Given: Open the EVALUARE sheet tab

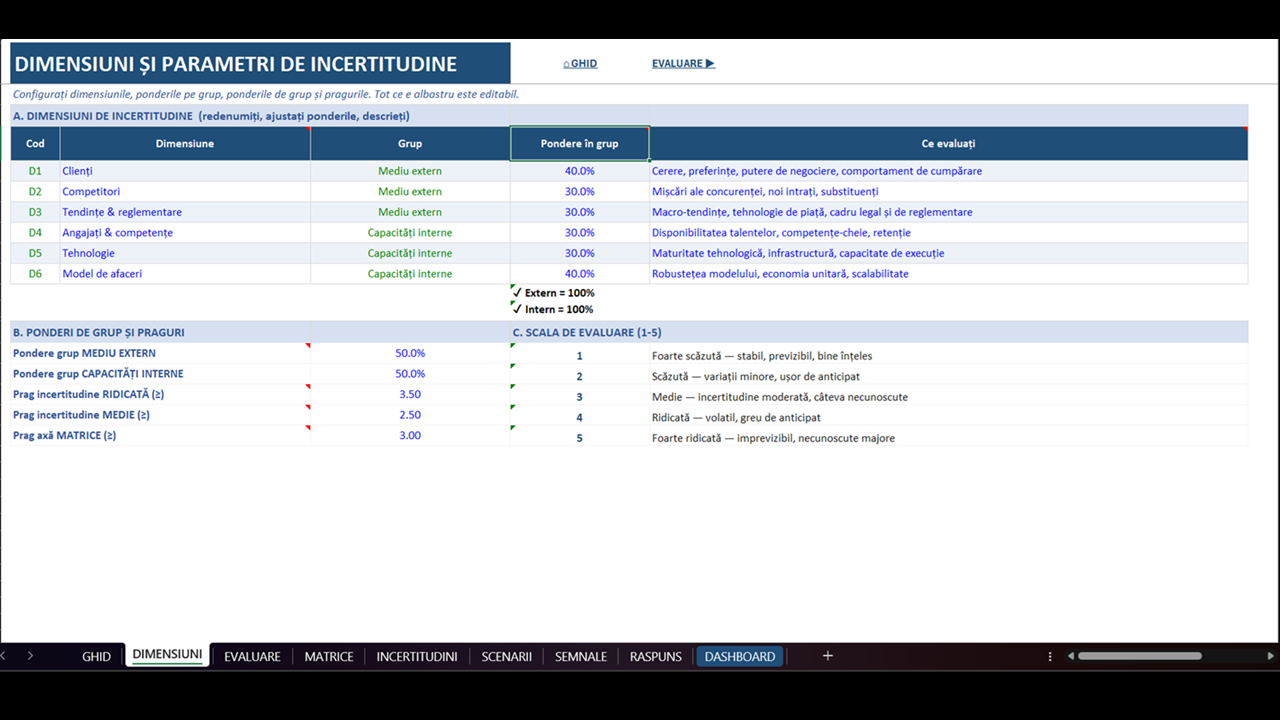Looking at the screenshot, I should click(x=252, y=657).
